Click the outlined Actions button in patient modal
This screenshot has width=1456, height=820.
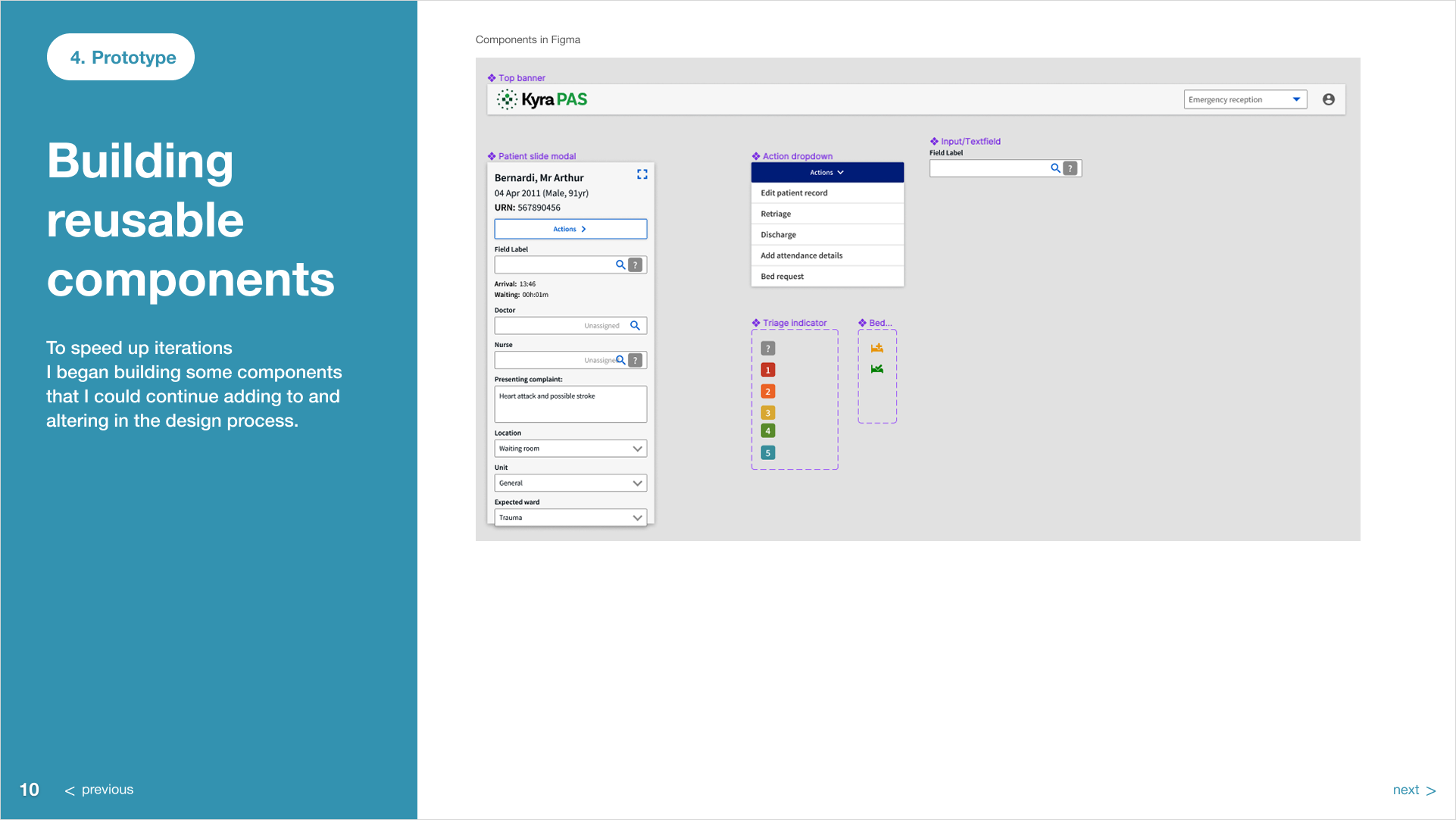(x=570, y=229)
